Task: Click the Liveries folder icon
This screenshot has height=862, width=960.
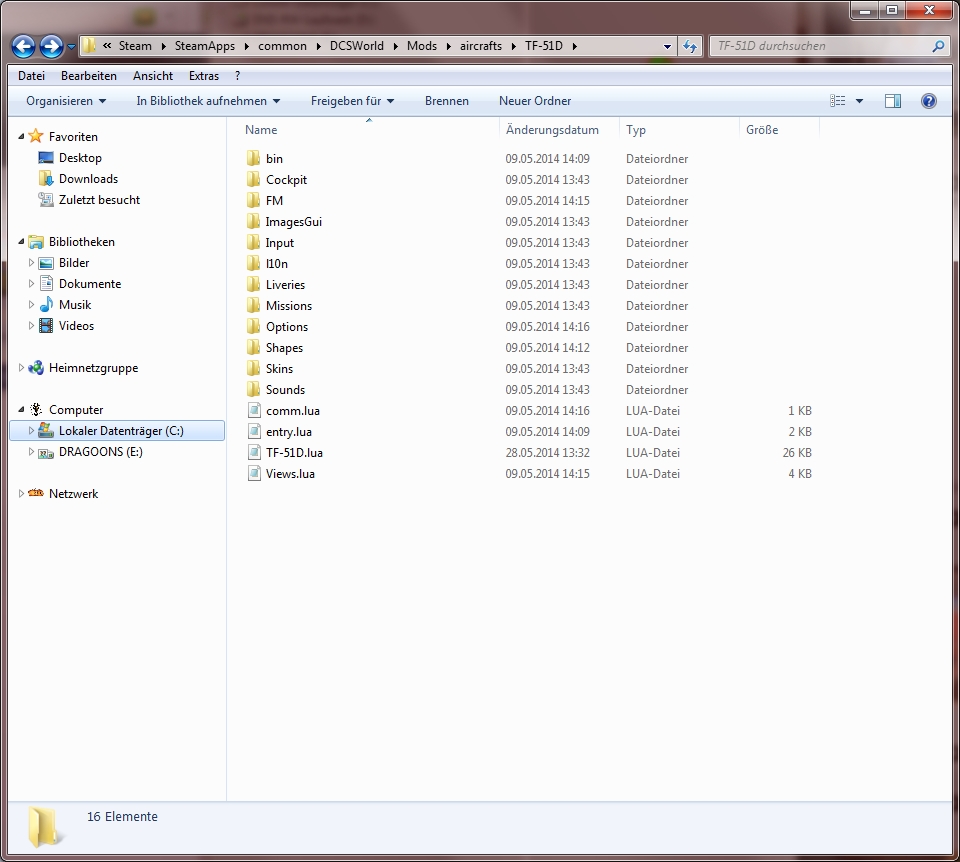Action: coord(253,285)
